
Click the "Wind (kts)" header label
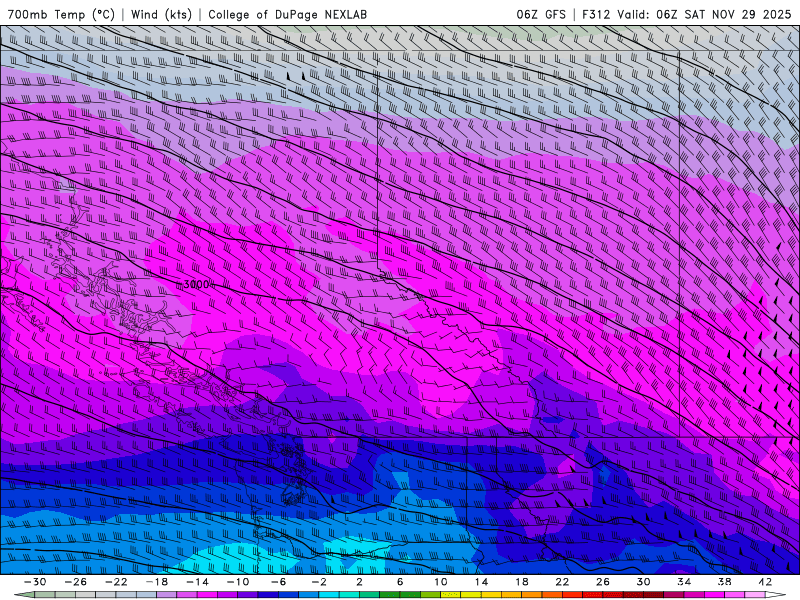pos(161,14)
